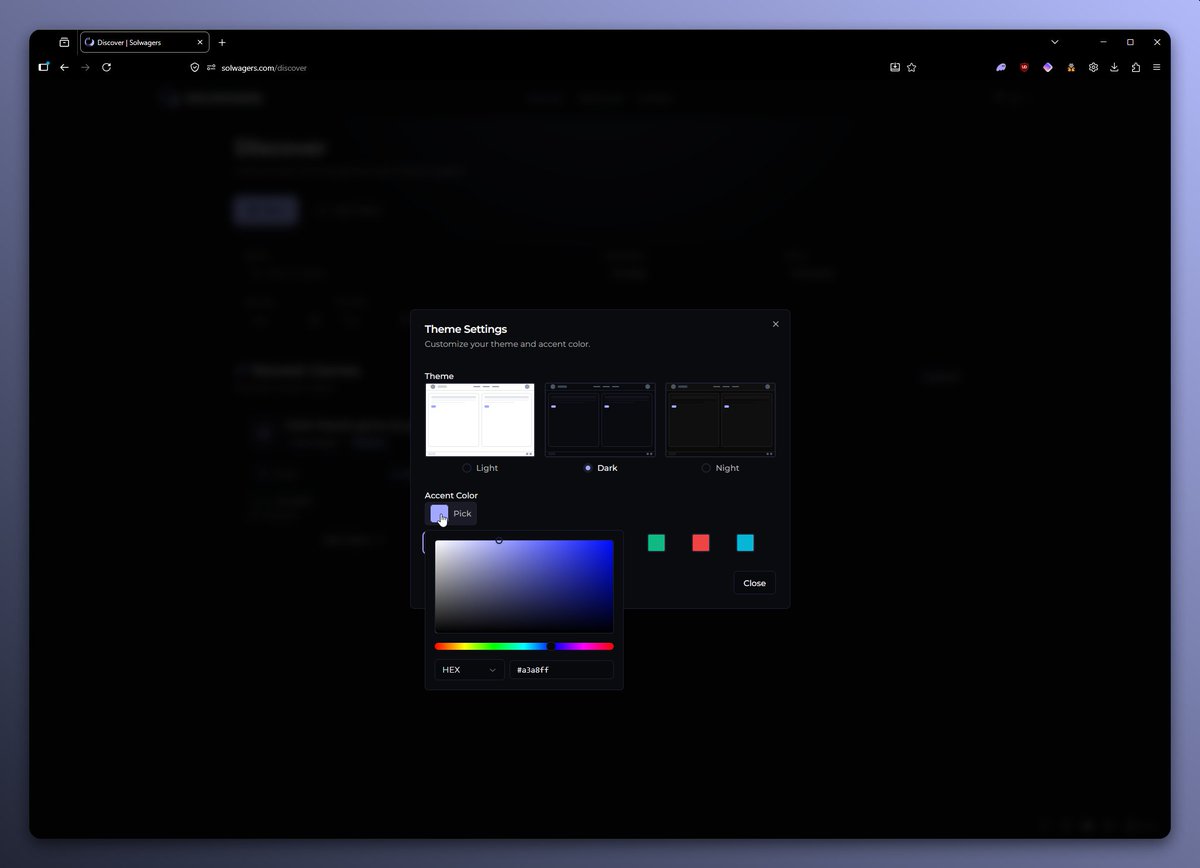The image size is (1200, 868).
Task: Open the extensions puzzle-piece menu
Action: click(x=1136, y=68)
